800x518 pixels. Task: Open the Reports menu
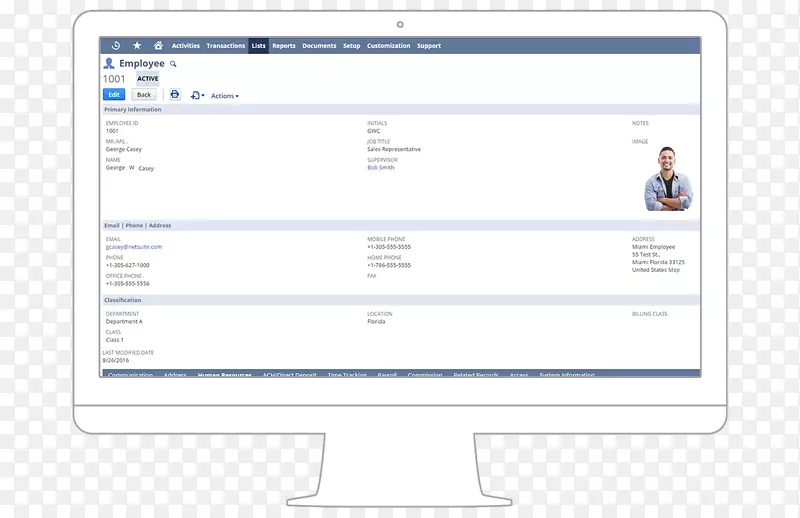coord(284,46)
